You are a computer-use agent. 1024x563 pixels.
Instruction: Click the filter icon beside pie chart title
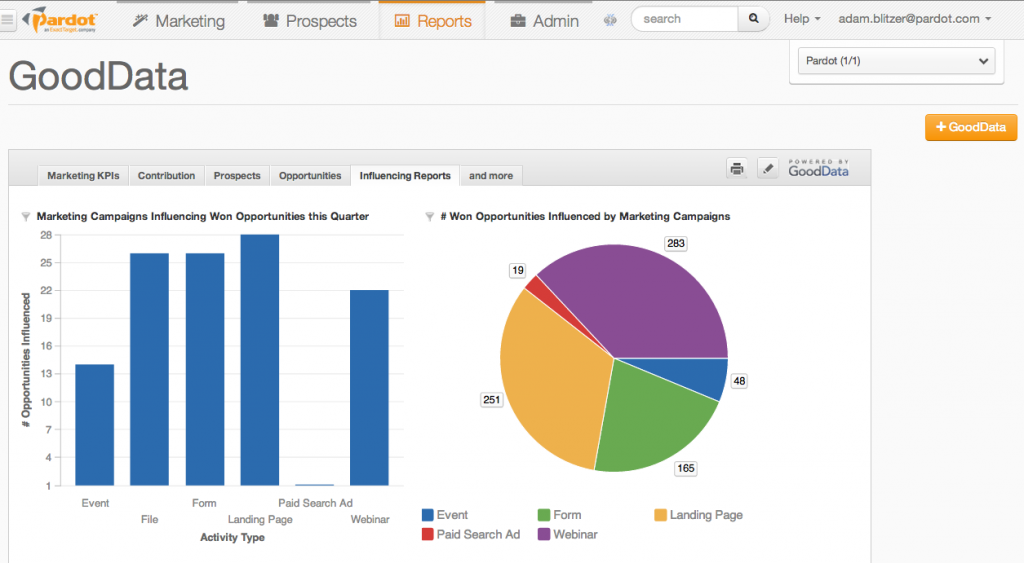point(429,216)
